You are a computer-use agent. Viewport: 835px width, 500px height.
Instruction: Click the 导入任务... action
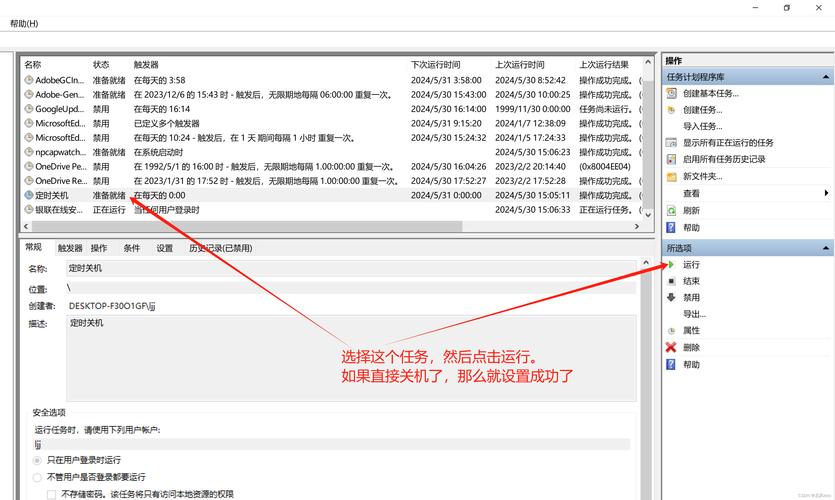click(702, 126)
